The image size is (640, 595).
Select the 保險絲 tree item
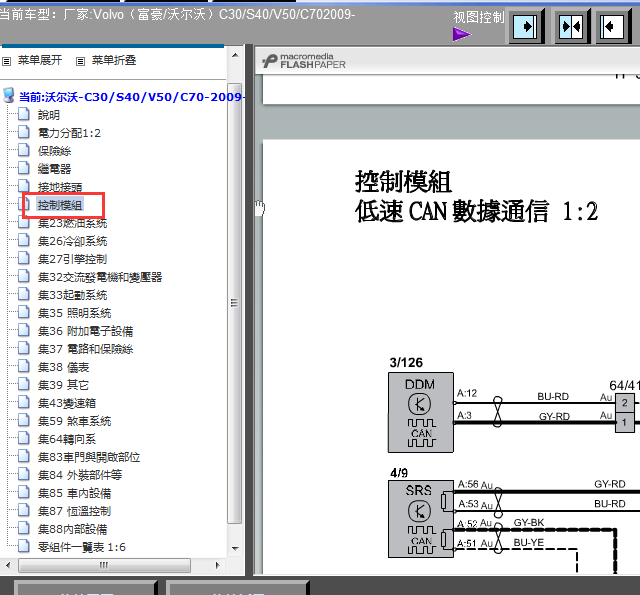coord(54,151)
